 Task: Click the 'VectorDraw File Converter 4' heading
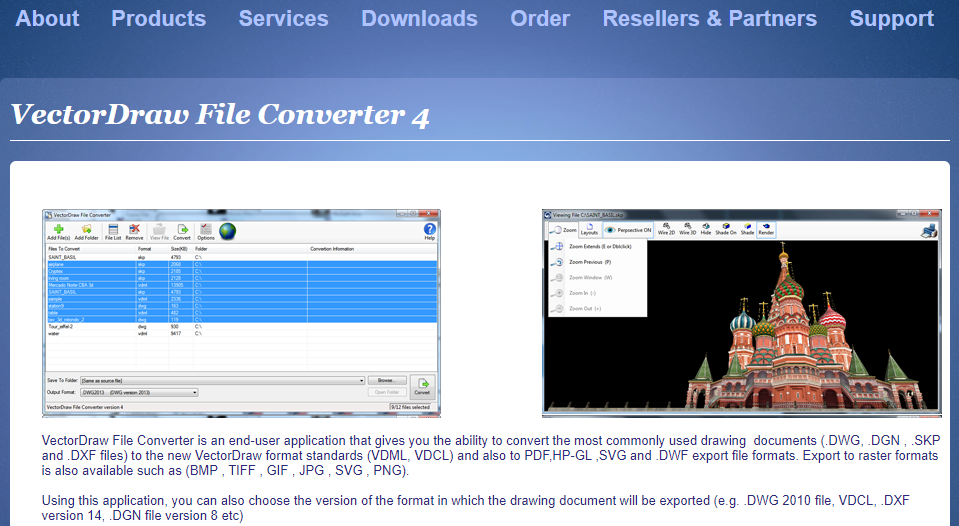220,115
